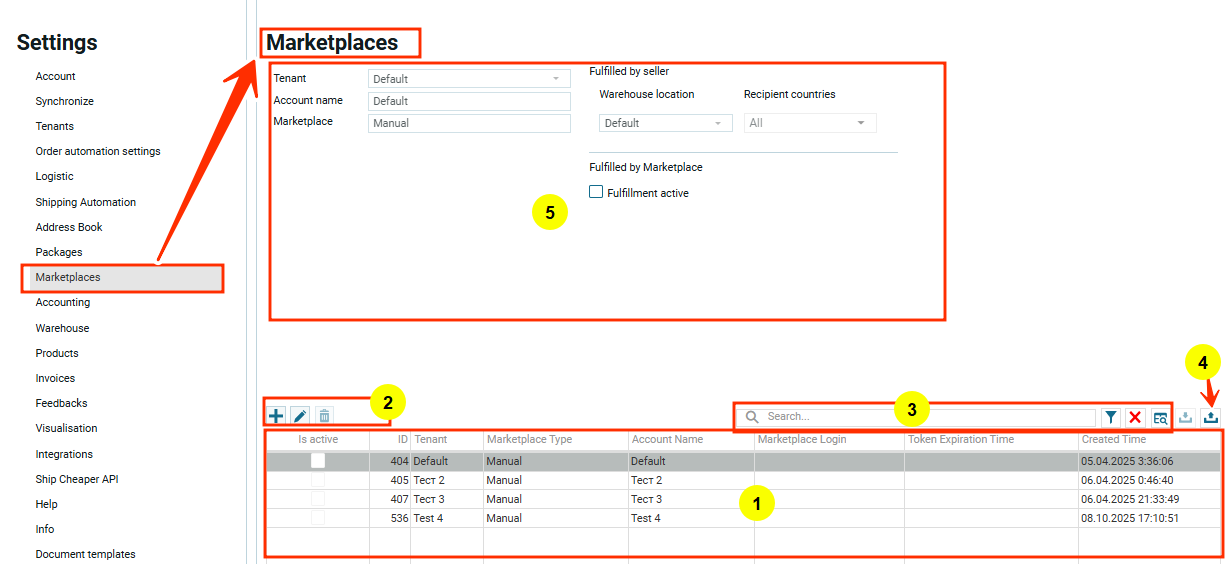Click the add marketplace plus icon
Image resolution: width=1229 pixels, height=564 pixels.
(277, 415)
